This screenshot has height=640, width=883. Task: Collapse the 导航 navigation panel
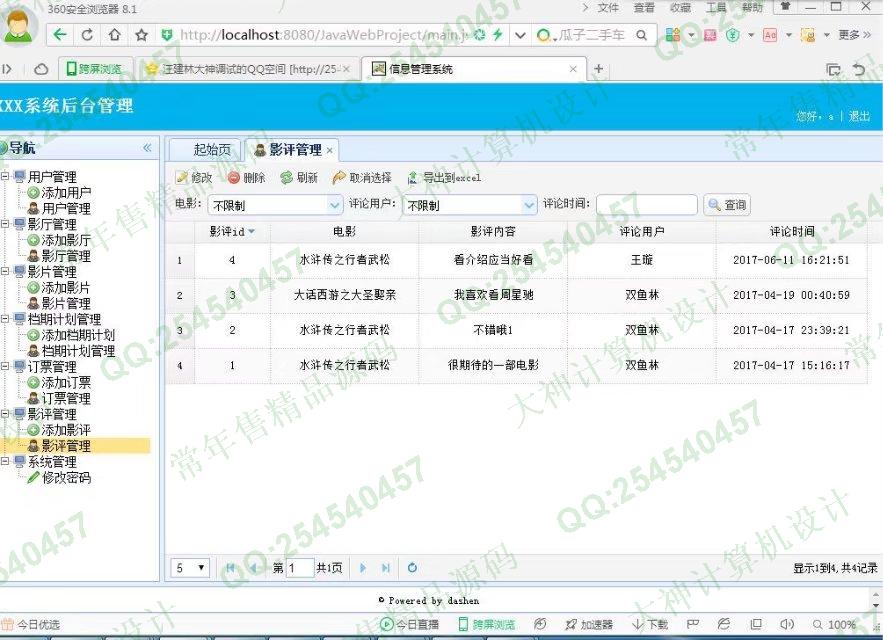147,148
